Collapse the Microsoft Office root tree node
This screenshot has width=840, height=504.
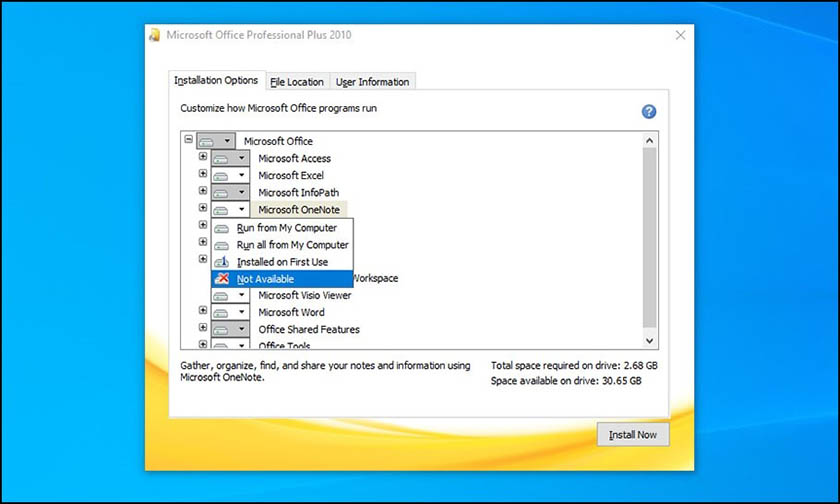[188, 140]
